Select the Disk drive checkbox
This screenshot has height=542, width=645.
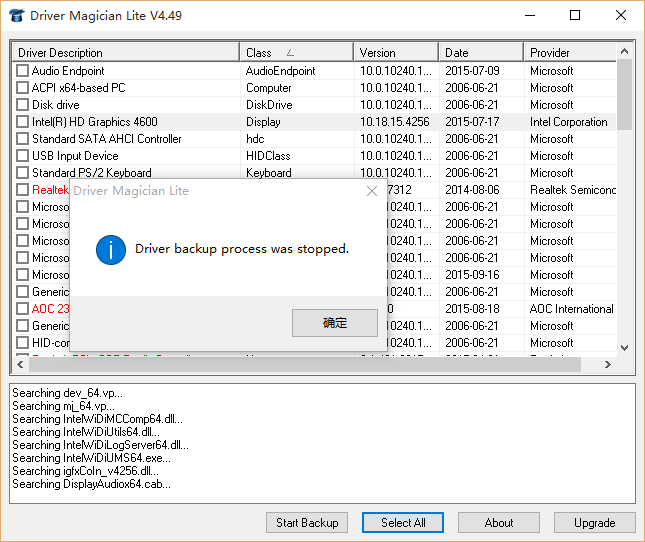point(23,105)
